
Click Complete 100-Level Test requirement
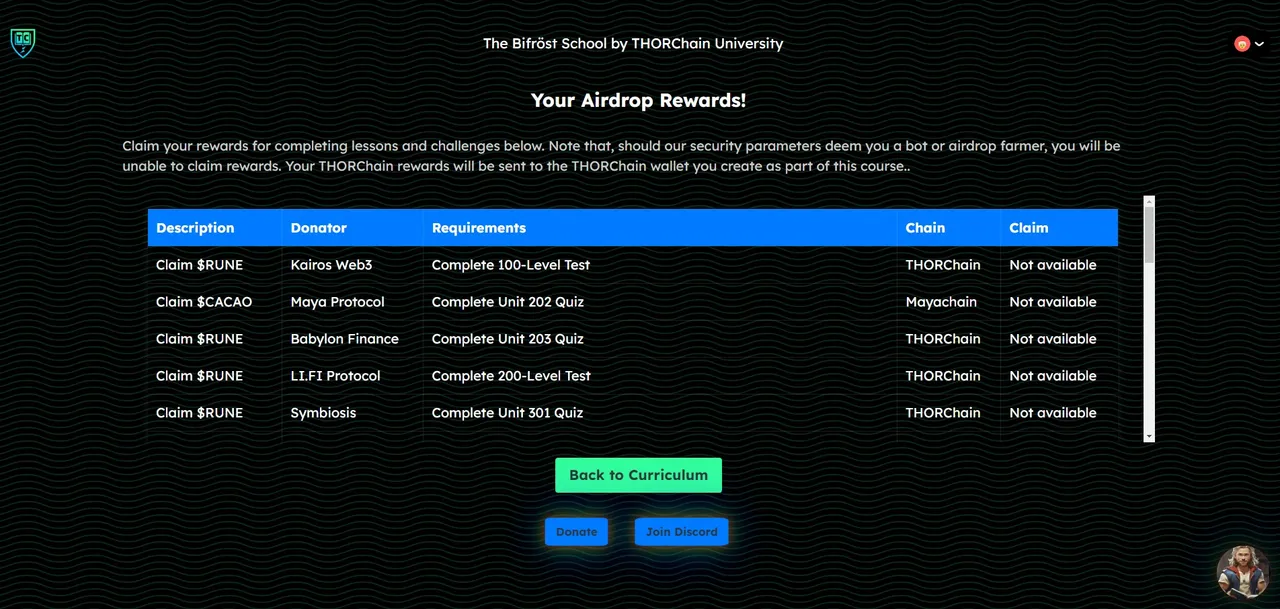[x=511, y=265]
